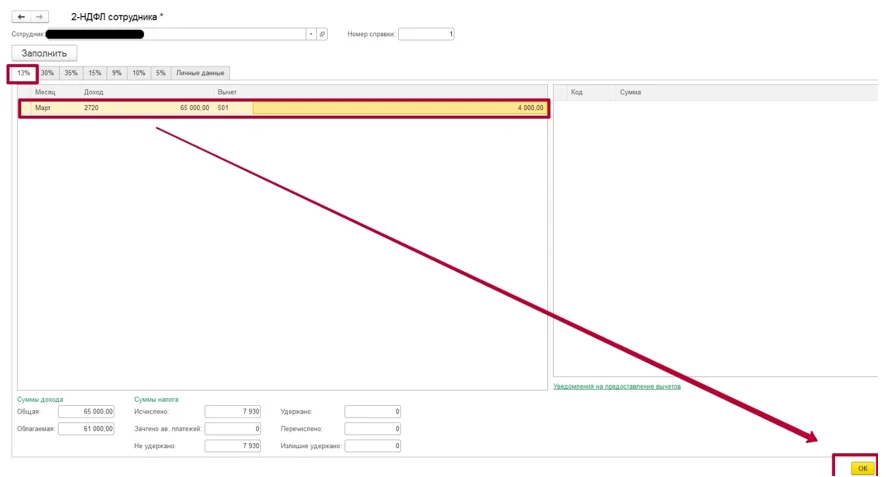The width and height of the screenshot is (886, 477).
Task: Select the Март income row
Action: point(284,108)
